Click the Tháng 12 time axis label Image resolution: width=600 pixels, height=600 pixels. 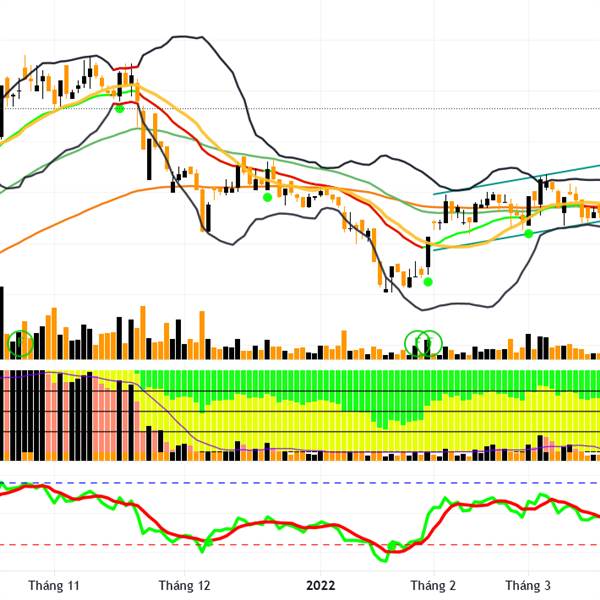click(x=184, y=585)
